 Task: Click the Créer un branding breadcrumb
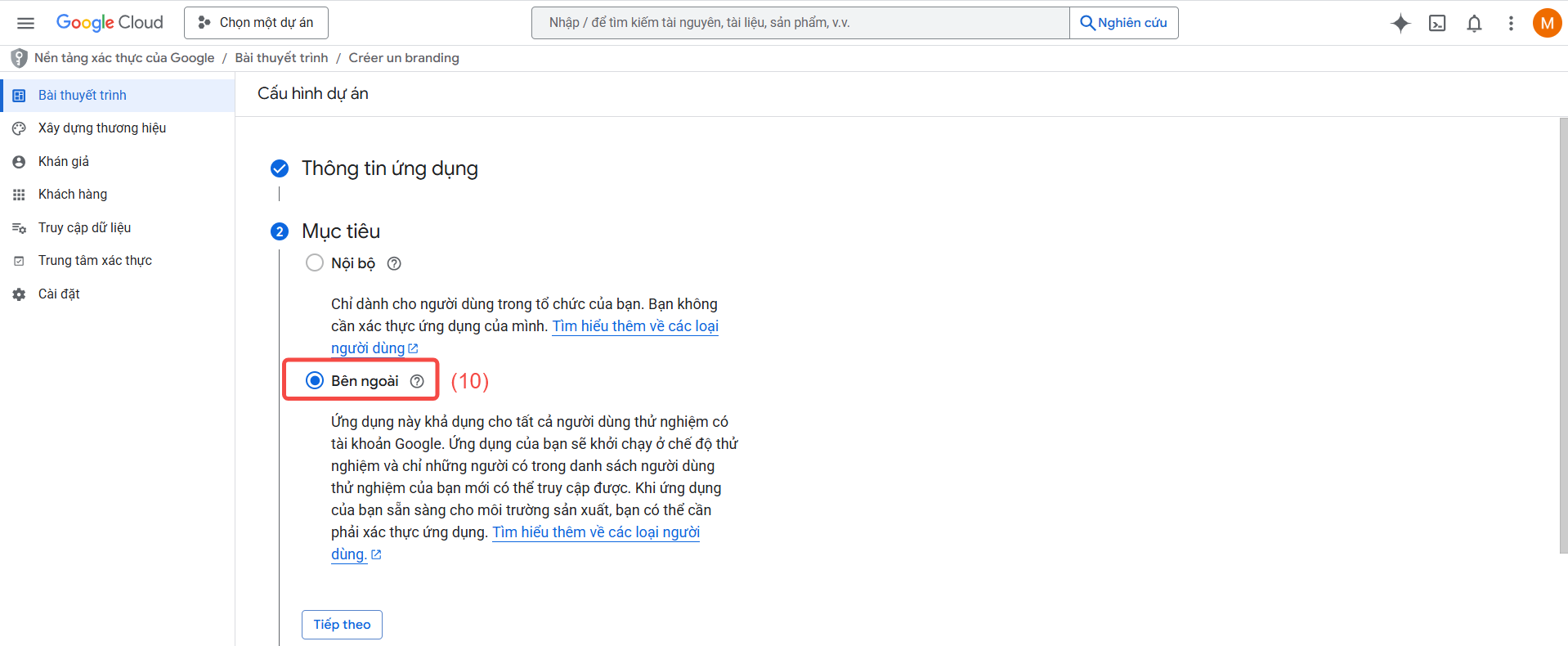tap(404, 58)
